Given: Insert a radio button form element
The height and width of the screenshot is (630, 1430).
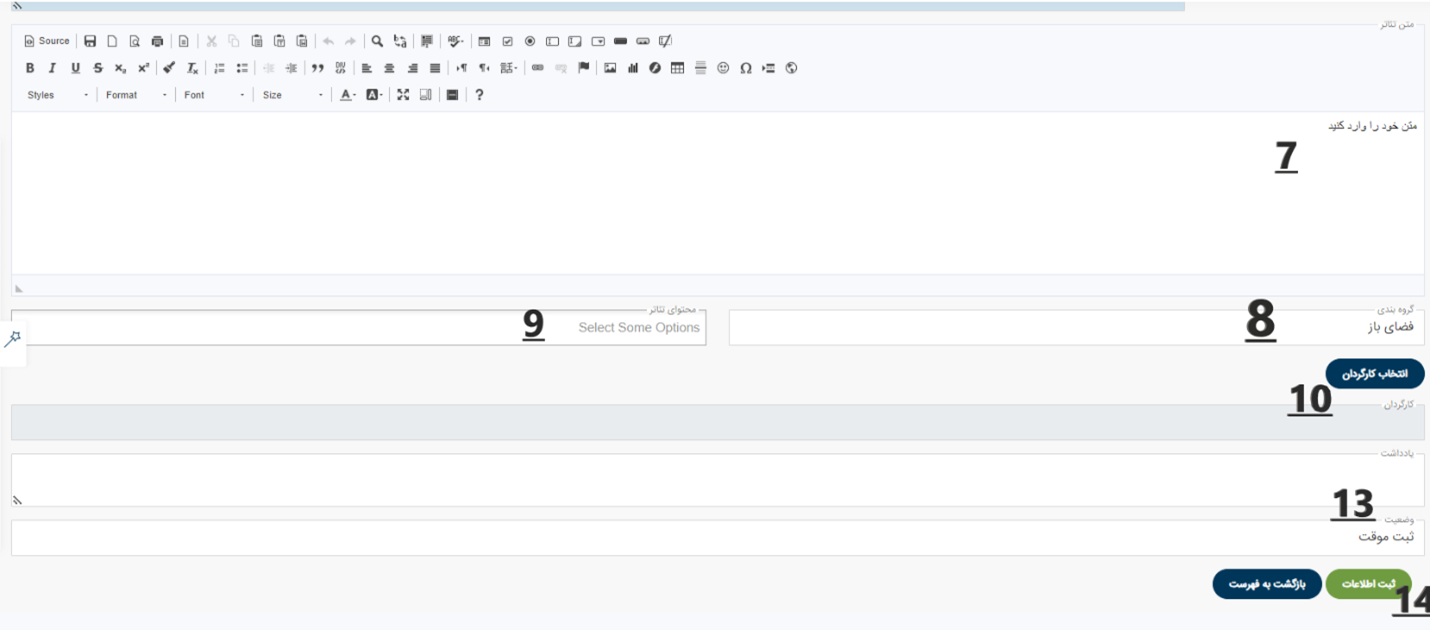Looking at the screenshot, I should point(530,41).
